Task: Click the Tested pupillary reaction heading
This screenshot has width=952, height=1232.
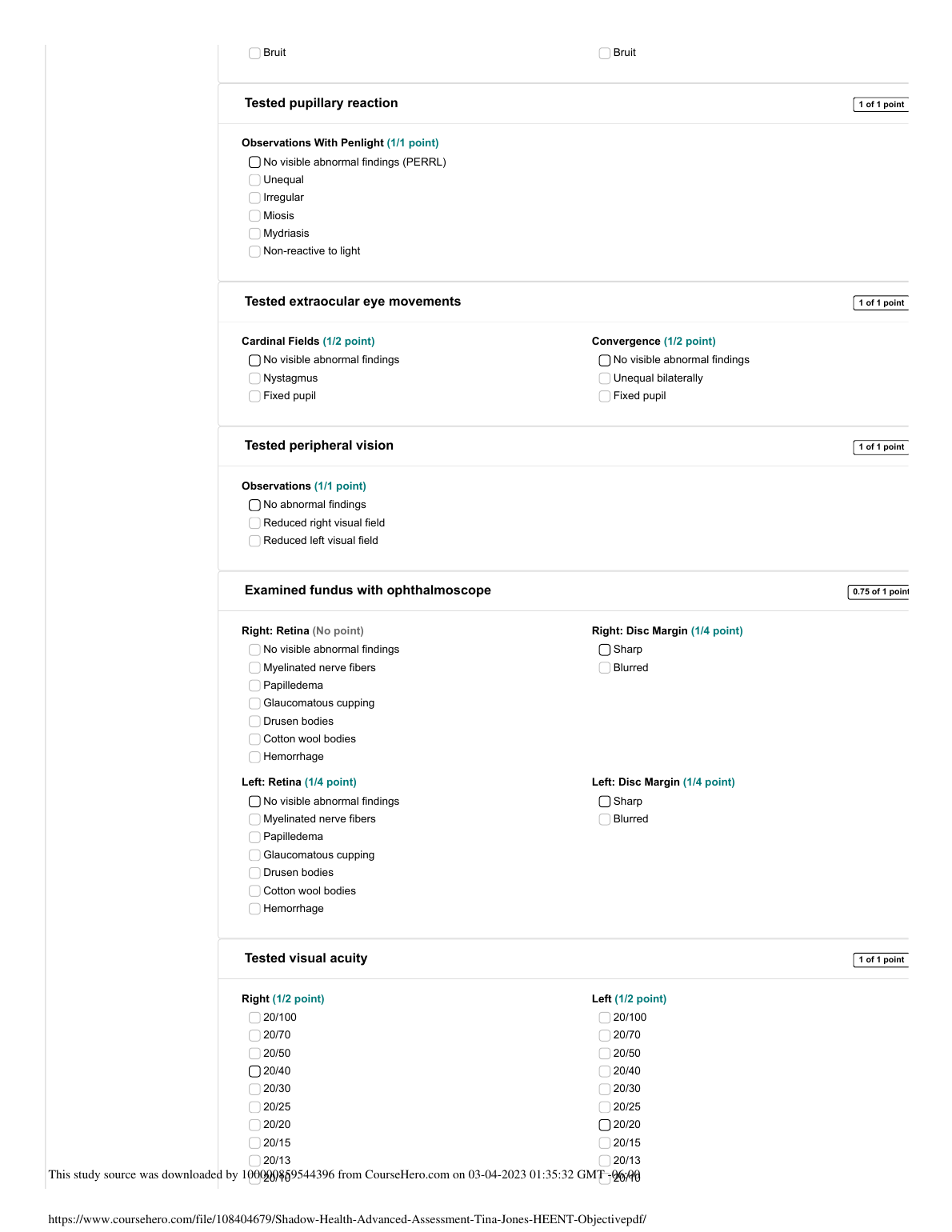Action: [321, 103]
